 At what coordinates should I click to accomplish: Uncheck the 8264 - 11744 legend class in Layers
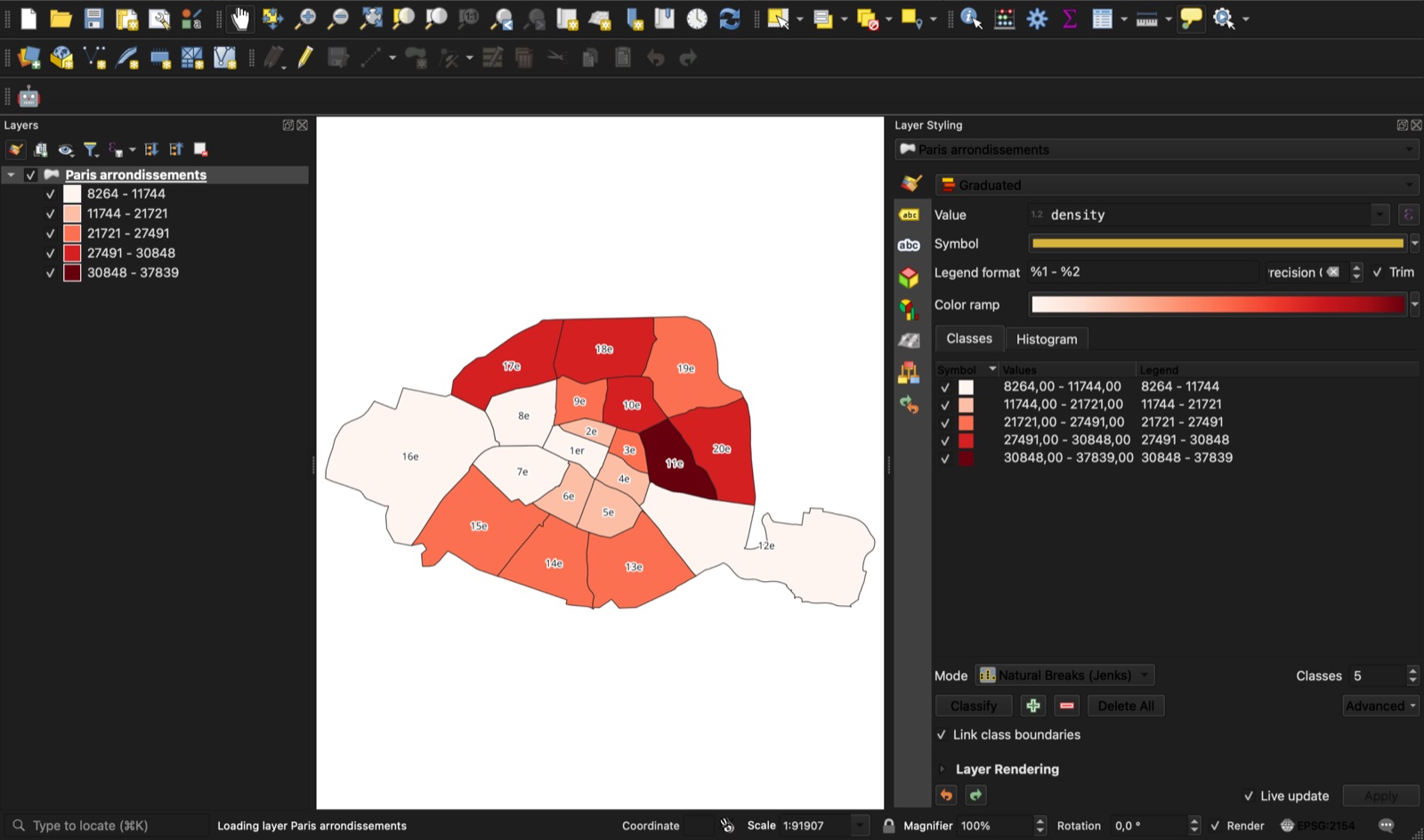coord(50,194)
